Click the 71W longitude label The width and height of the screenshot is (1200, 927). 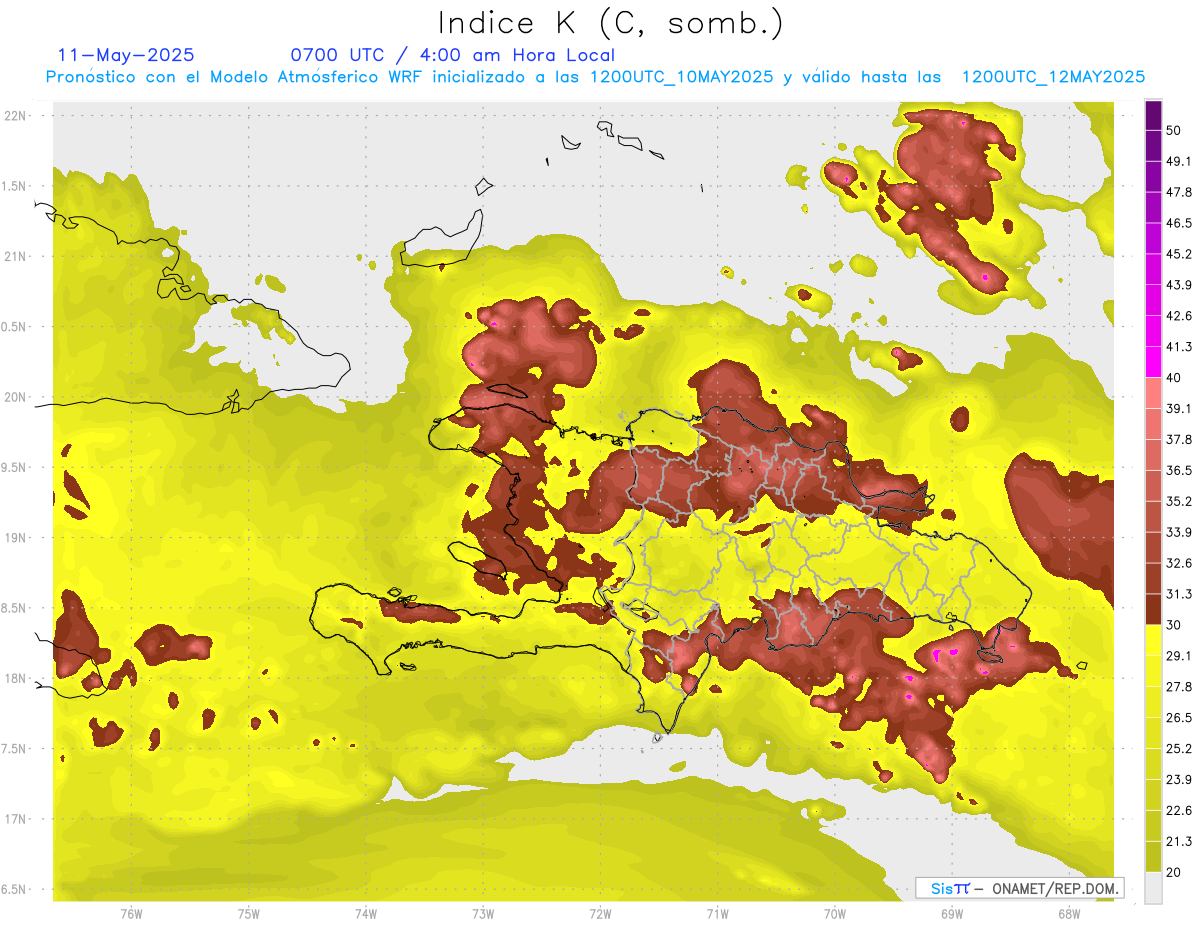point(717,913)
